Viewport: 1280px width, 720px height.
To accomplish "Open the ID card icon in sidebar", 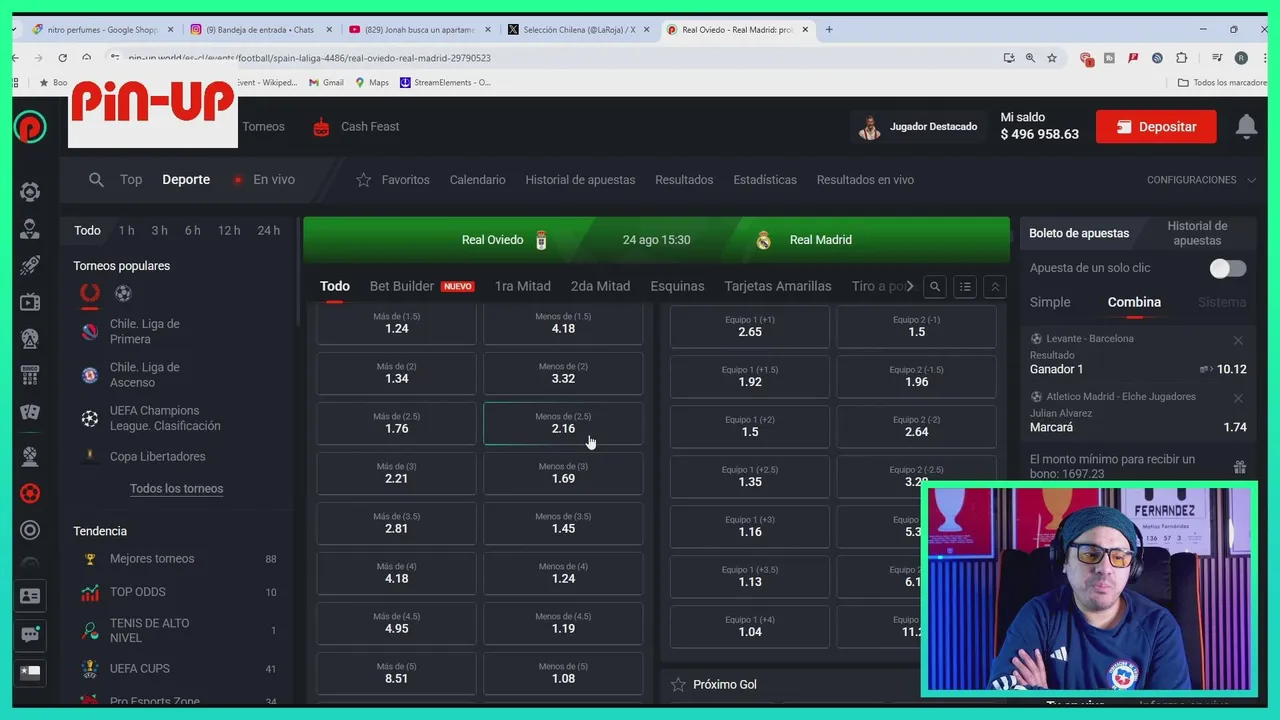I will coord(30,596).
